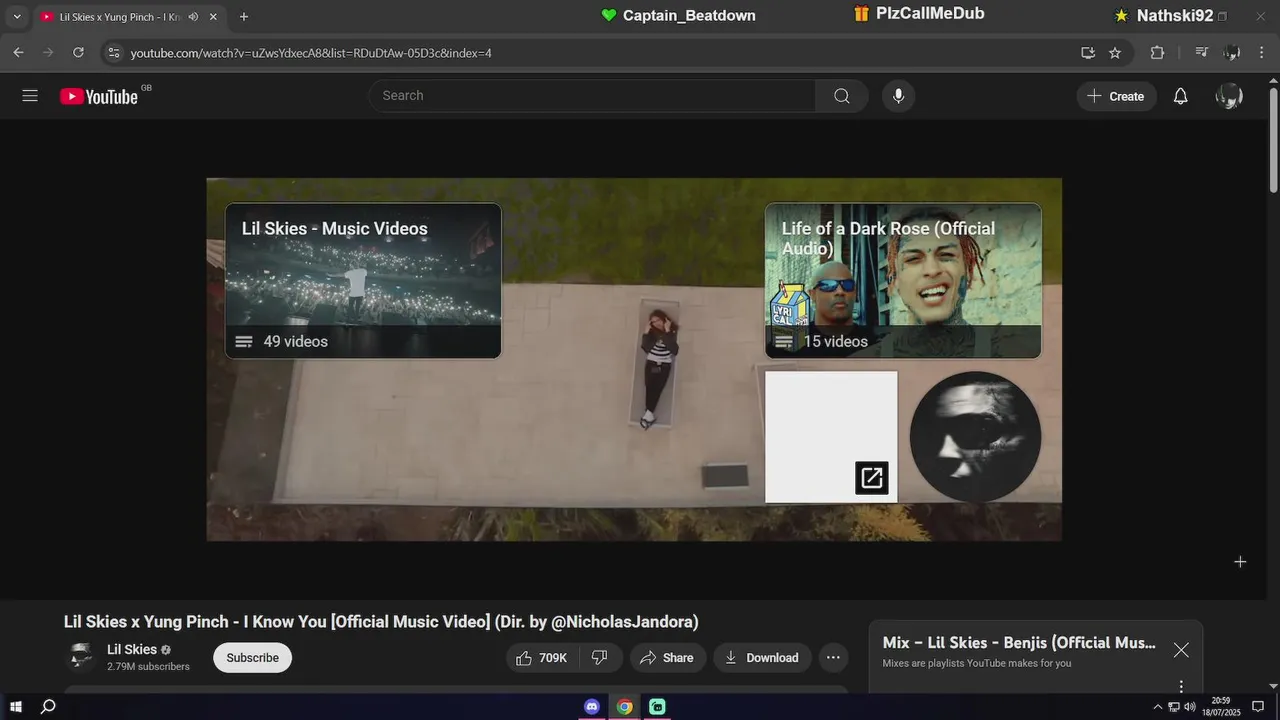
Task: Share the video
Action: pyautogui.click(x=667, y=657)
